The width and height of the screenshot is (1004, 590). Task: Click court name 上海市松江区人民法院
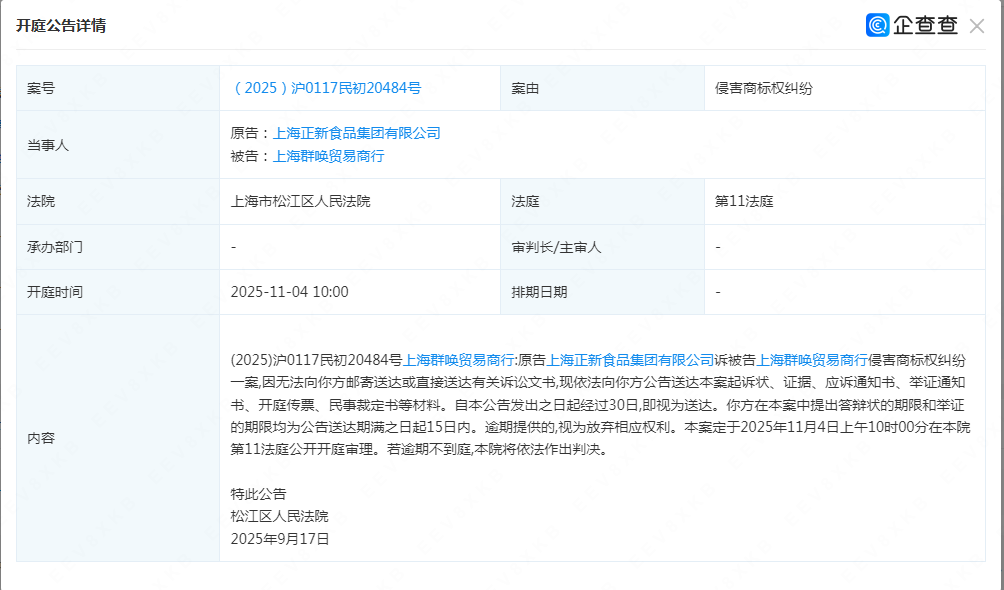[x=300, y=201]
